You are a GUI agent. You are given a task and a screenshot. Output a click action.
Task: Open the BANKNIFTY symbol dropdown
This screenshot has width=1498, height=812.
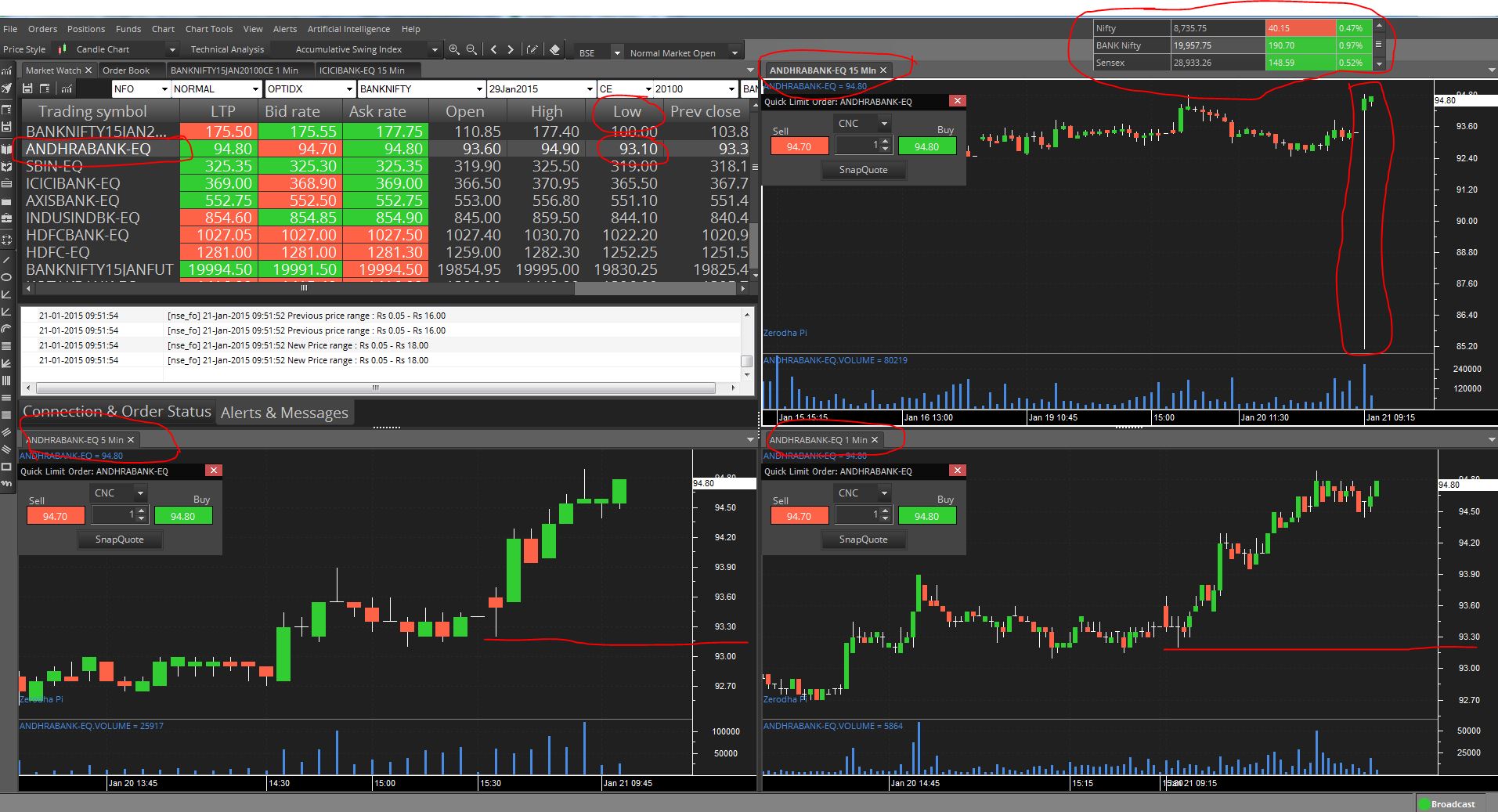479,88
